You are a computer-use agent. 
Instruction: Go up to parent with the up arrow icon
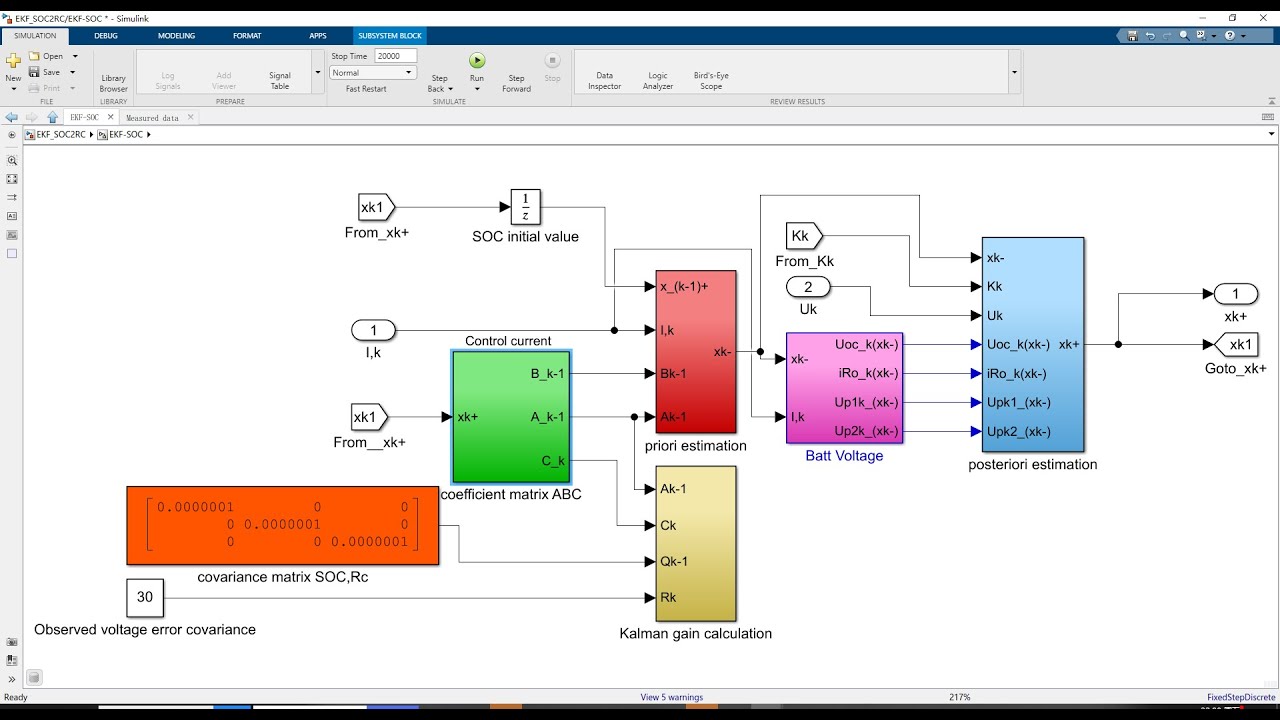click(52, 117)
